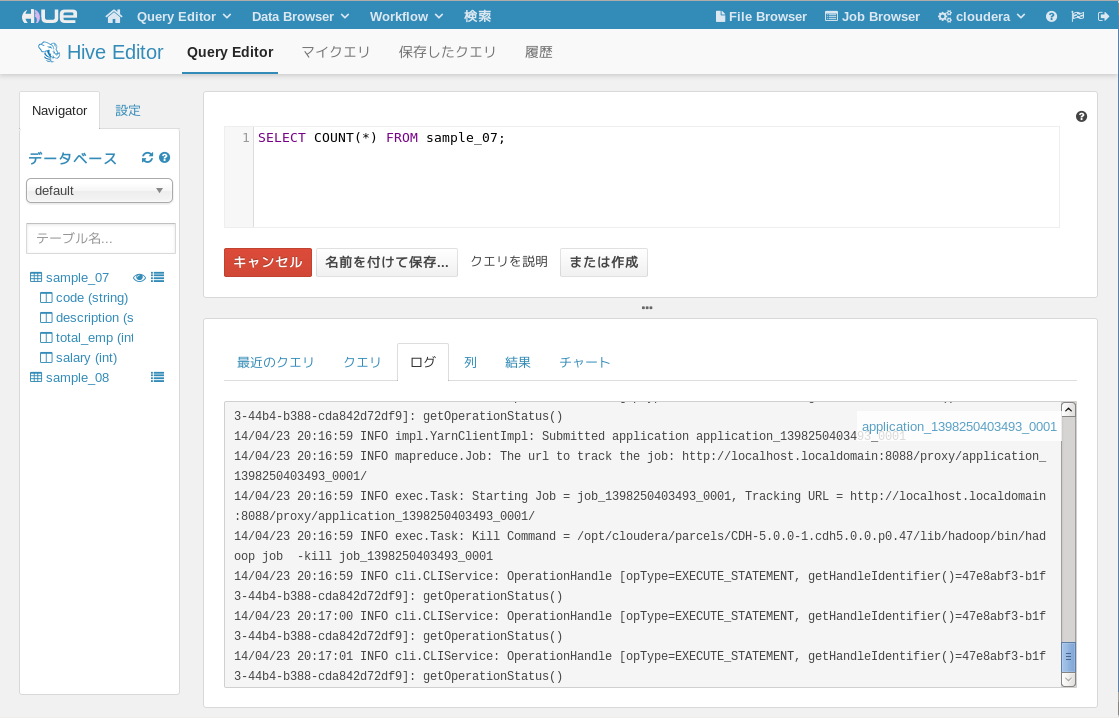Open application_1398250403493_0001 job link
This screenshot has height=718, width=1119.
(958, 426)
